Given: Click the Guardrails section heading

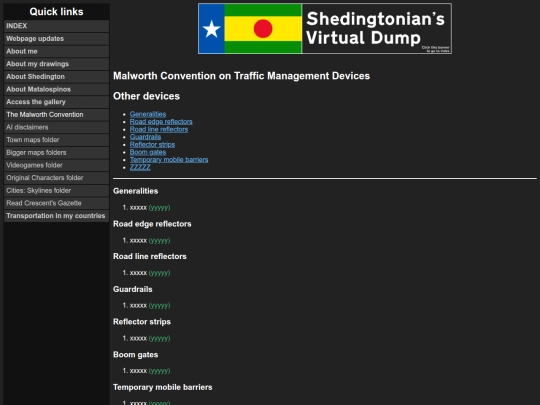Looking at the screenshot, I should click(x=133, y=289).
